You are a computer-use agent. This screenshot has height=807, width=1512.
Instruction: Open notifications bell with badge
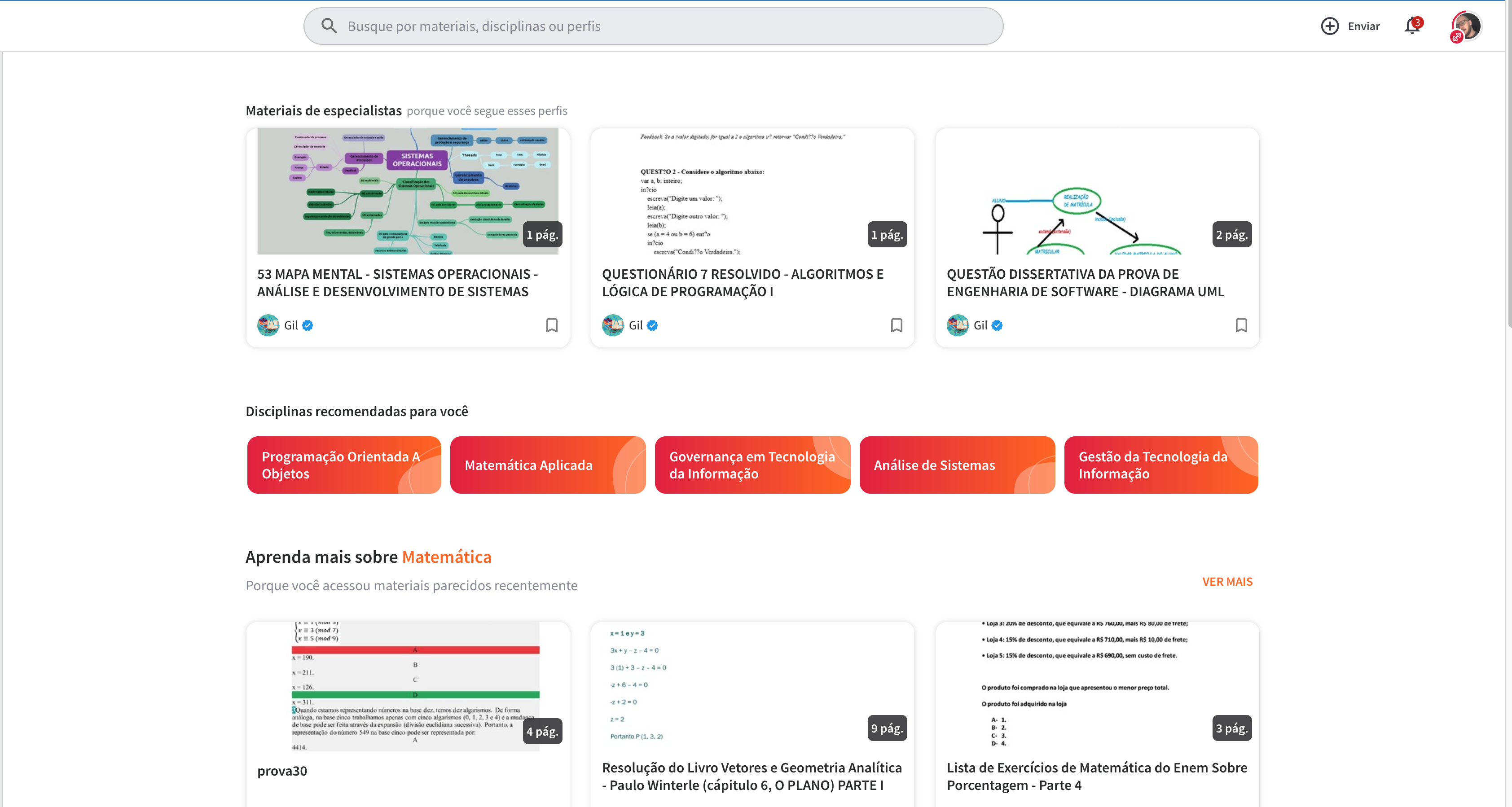[x=1413, y=26]
